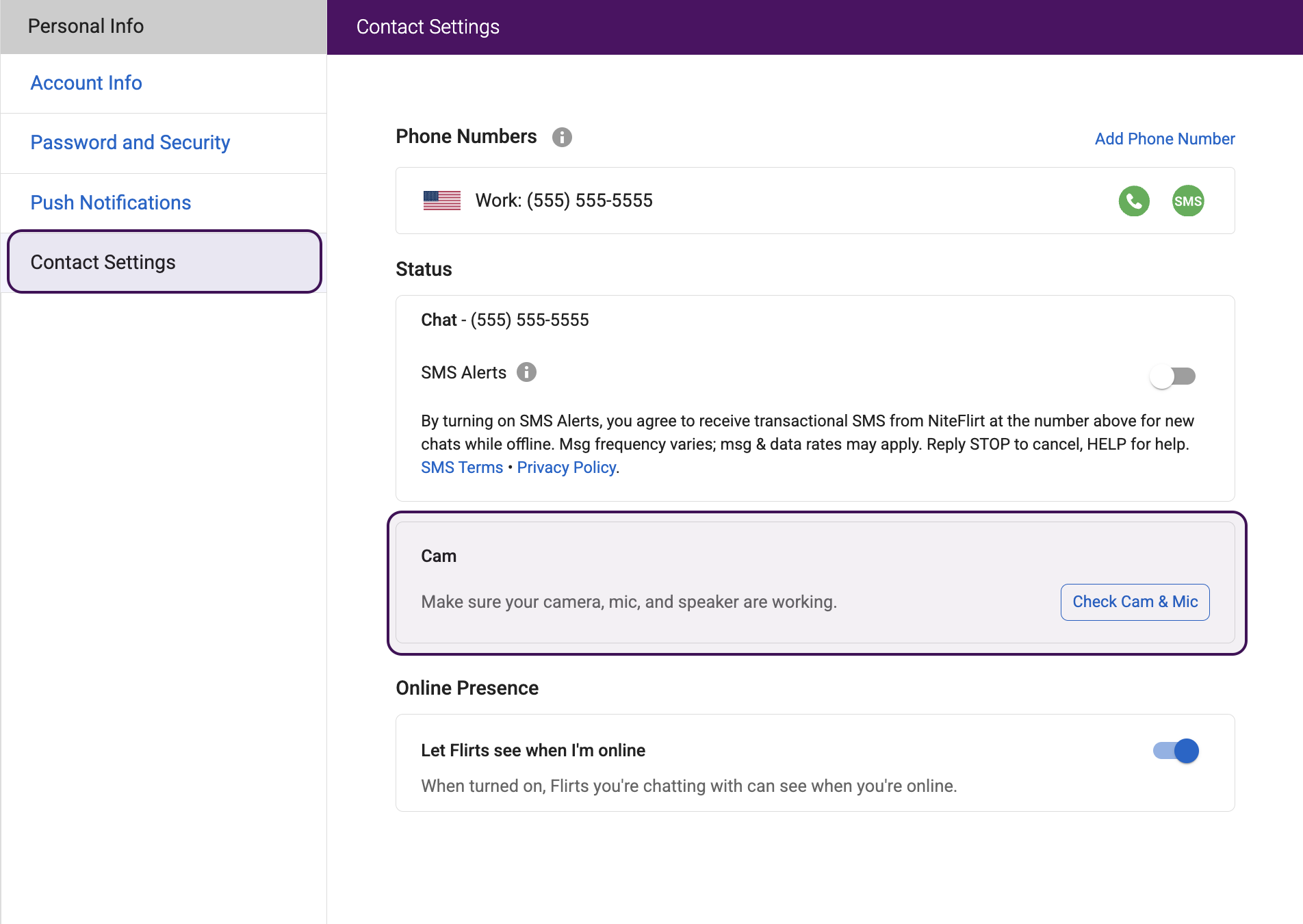The height and width of the screenshot is (924, 1303).
Task: Turn off Let Flirts see when I'm online
Action: (1176, 751)
